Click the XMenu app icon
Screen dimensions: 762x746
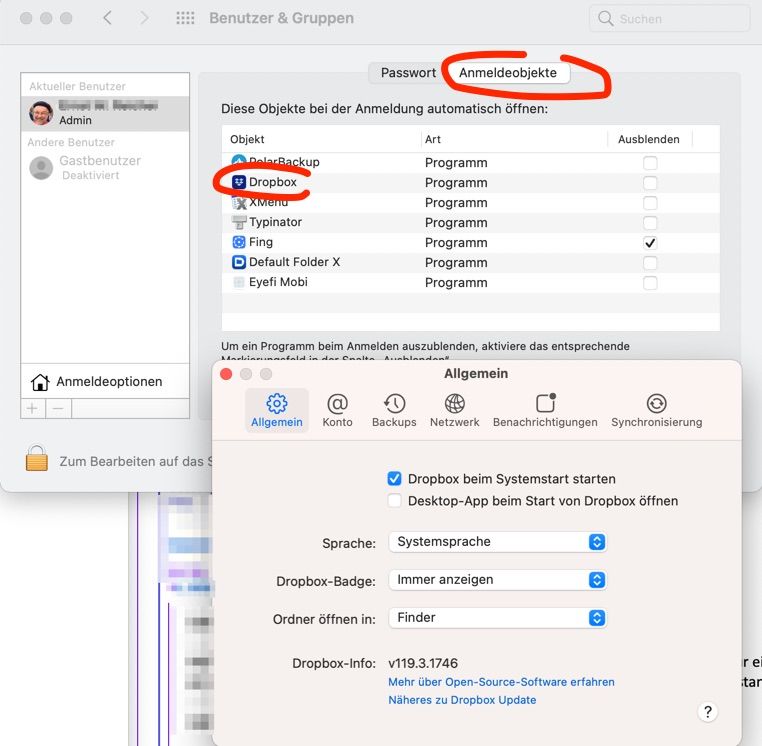click(x=239, y=202)
